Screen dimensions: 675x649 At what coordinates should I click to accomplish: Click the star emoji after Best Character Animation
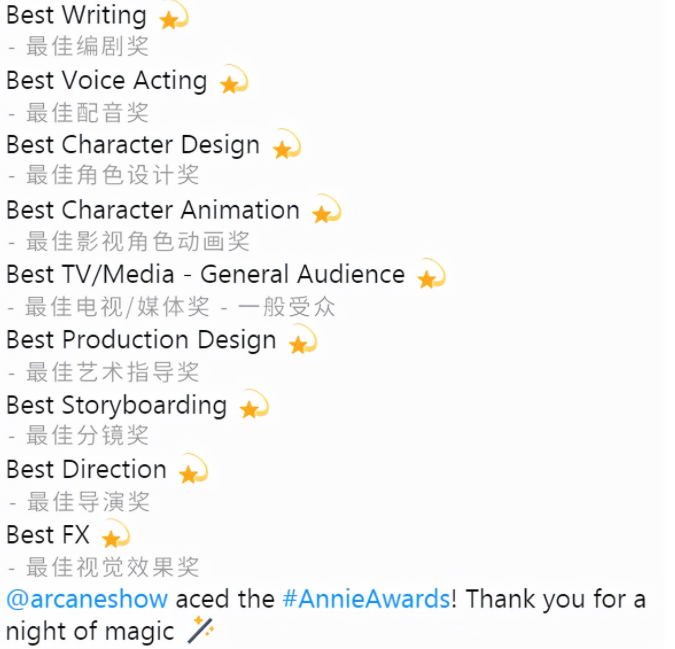[x=326, y=210]
